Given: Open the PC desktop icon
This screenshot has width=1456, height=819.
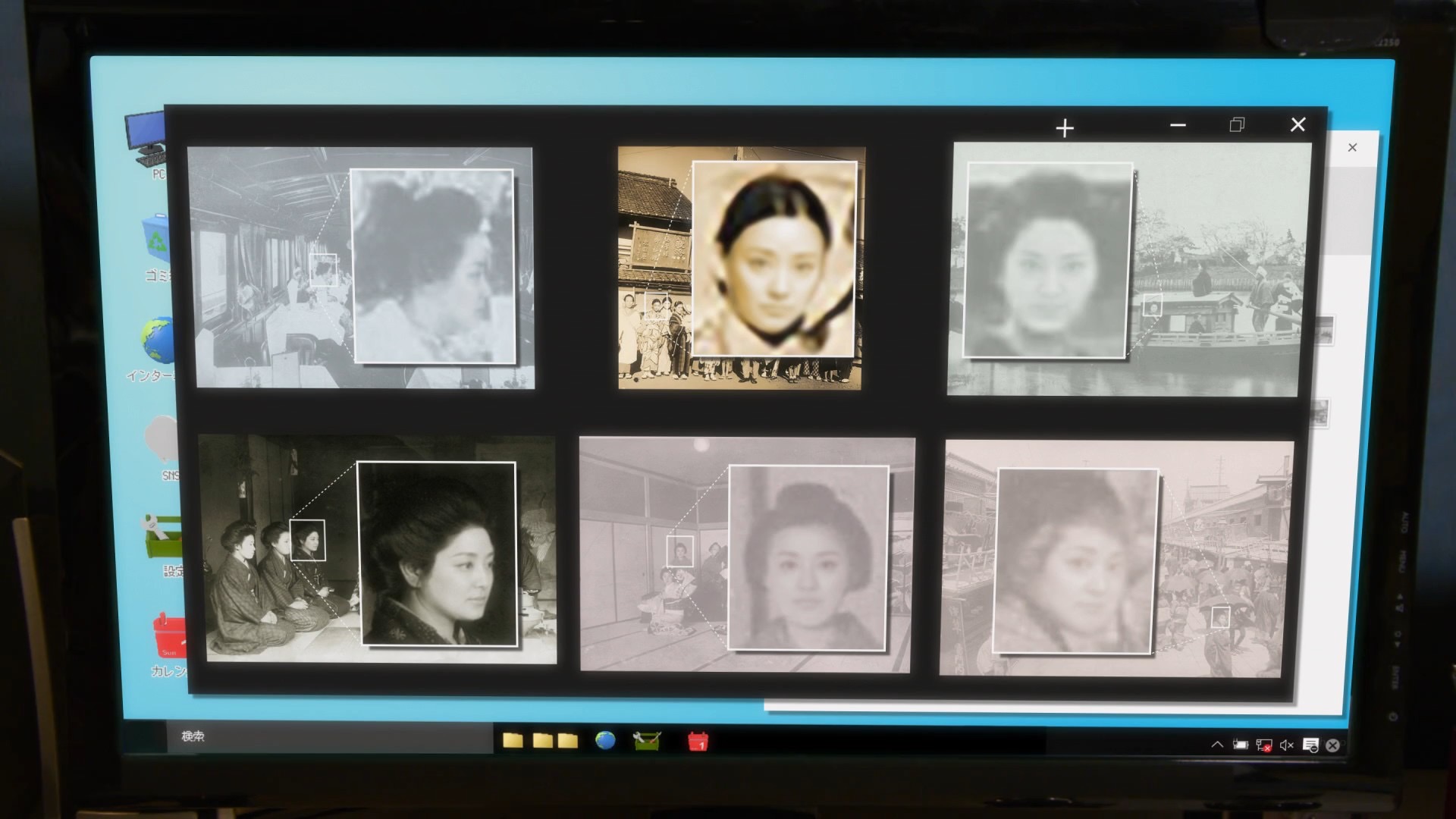Looking at the screenshot, I should point(146,140).
